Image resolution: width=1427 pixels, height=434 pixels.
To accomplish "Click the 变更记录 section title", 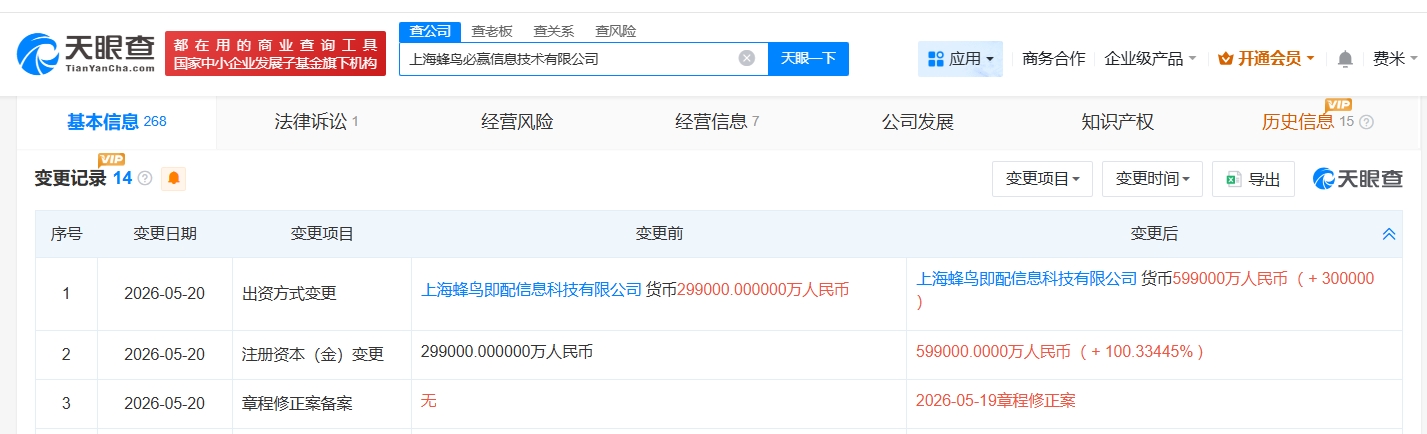I will (x=70, y=178).
